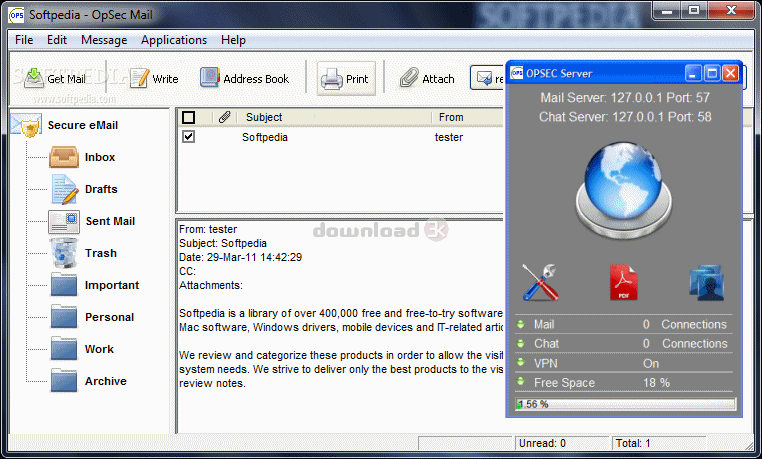Click the Date: 29-Mar-11 line
The image size is (762, 459).
point(241,257)
